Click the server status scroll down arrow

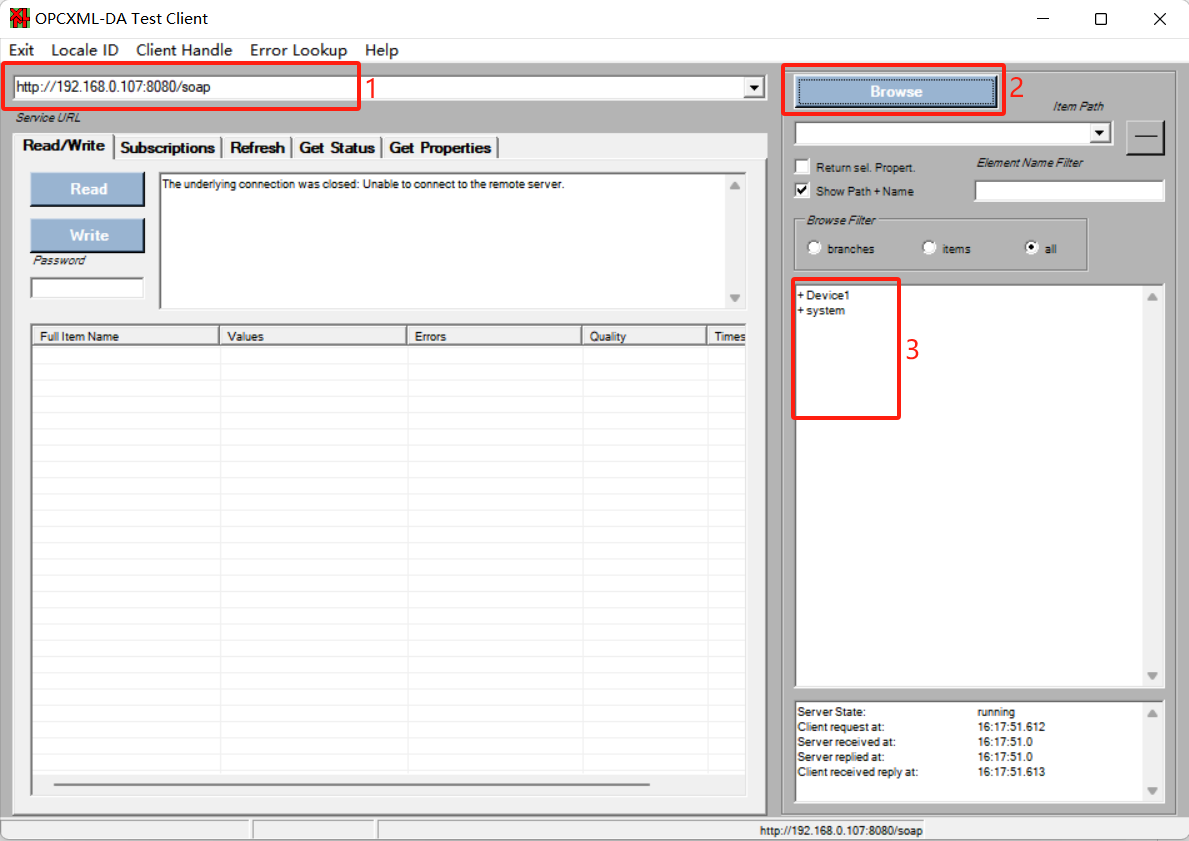[1153, 791]
